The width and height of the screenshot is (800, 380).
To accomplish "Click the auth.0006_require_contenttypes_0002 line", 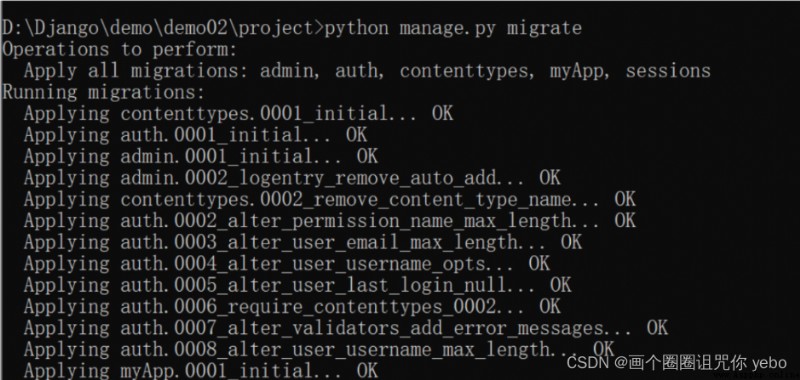I will (292, 307).
